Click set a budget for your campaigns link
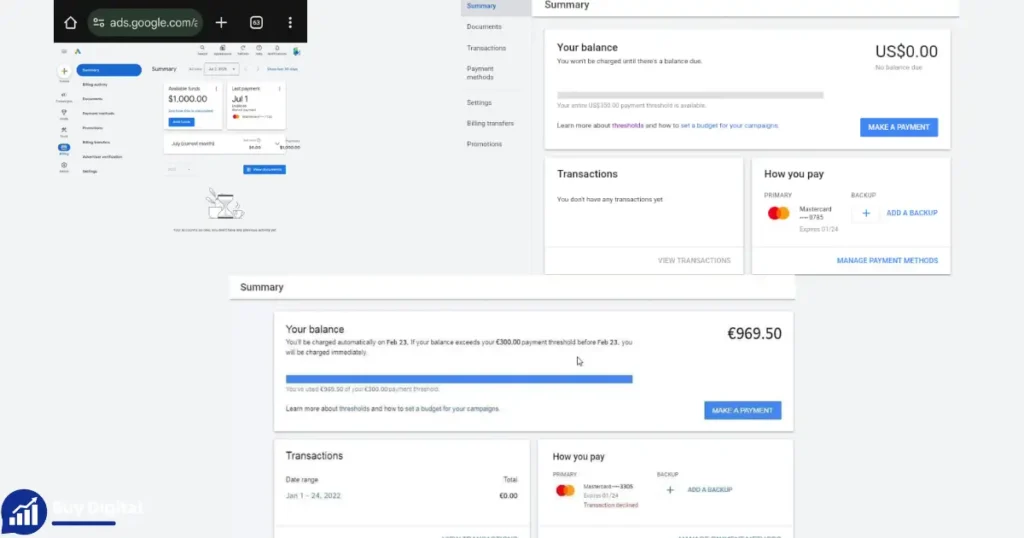Image resolution: width=1024 pixels, height=538 pixels. (729, 125)
